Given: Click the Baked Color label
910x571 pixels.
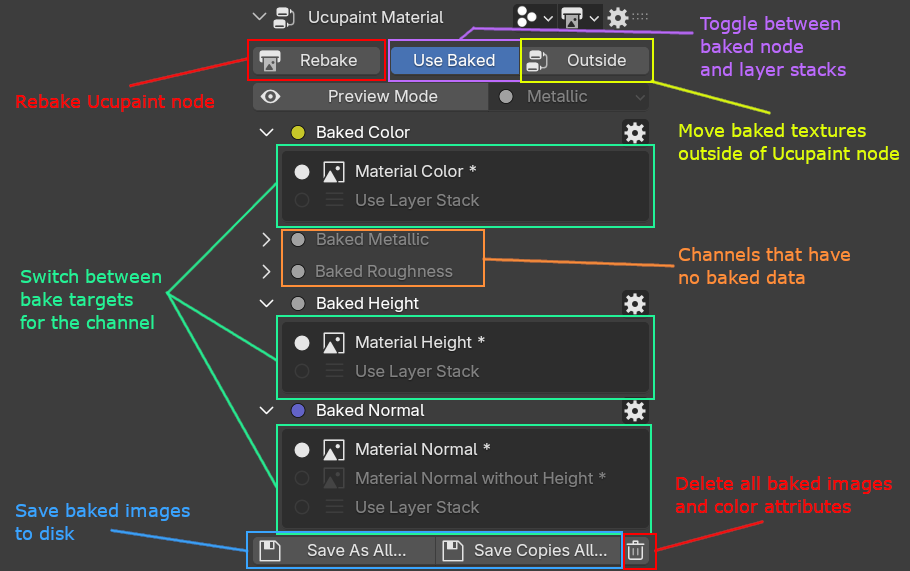Looking at the screenshot, I should click(363, 132).
